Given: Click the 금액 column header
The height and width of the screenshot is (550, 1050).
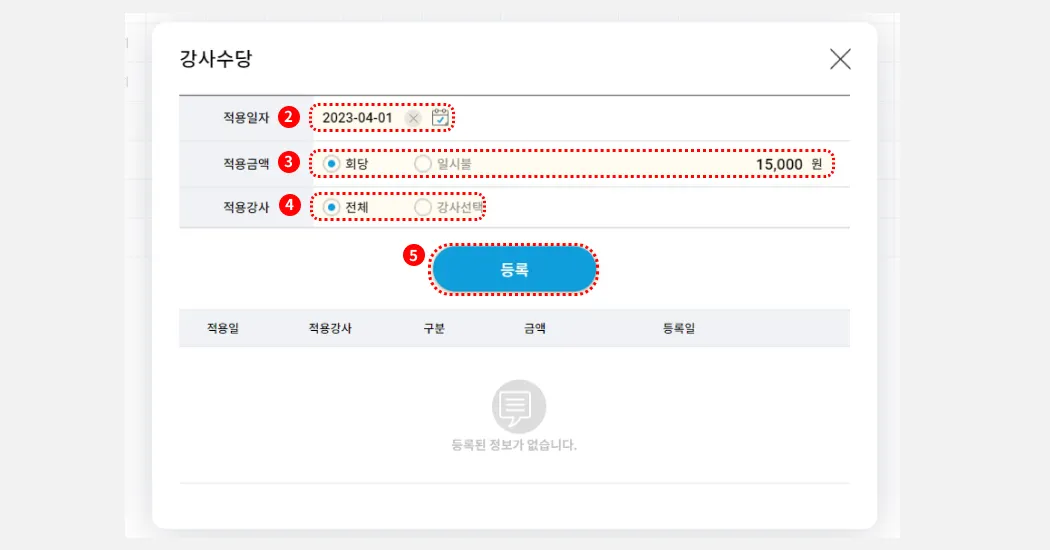Looking at the screenshot, I should click(x=534, y=328).
